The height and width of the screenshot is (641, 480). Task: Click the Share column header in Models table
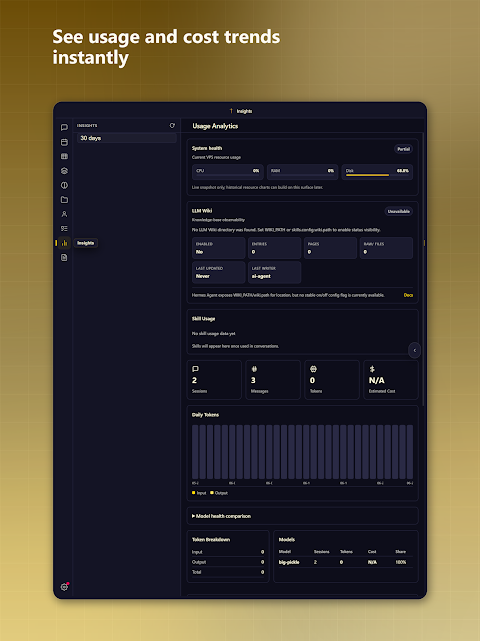click(x=400, y=551)
